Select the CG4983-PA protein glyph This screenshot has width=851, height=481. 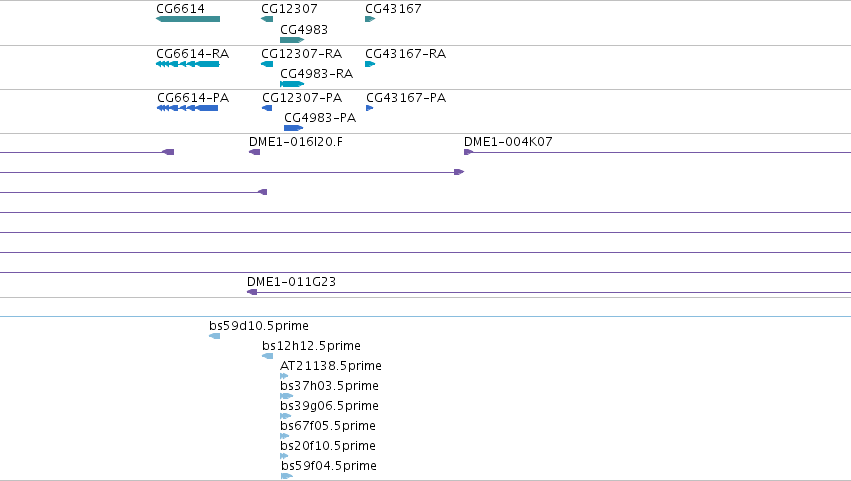[x=294, y=128]
